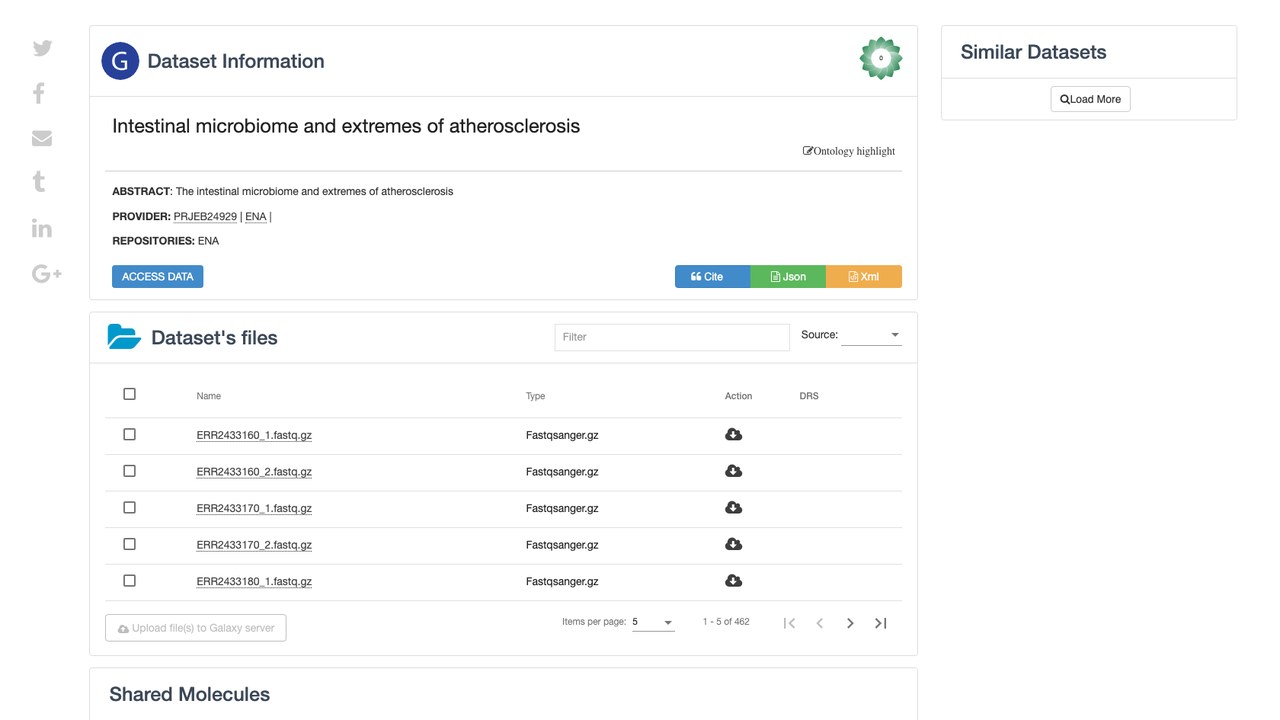The width and height of the screenshot is (1280, 720).
Task: Click the DRS column header
Action: point(809,396)
